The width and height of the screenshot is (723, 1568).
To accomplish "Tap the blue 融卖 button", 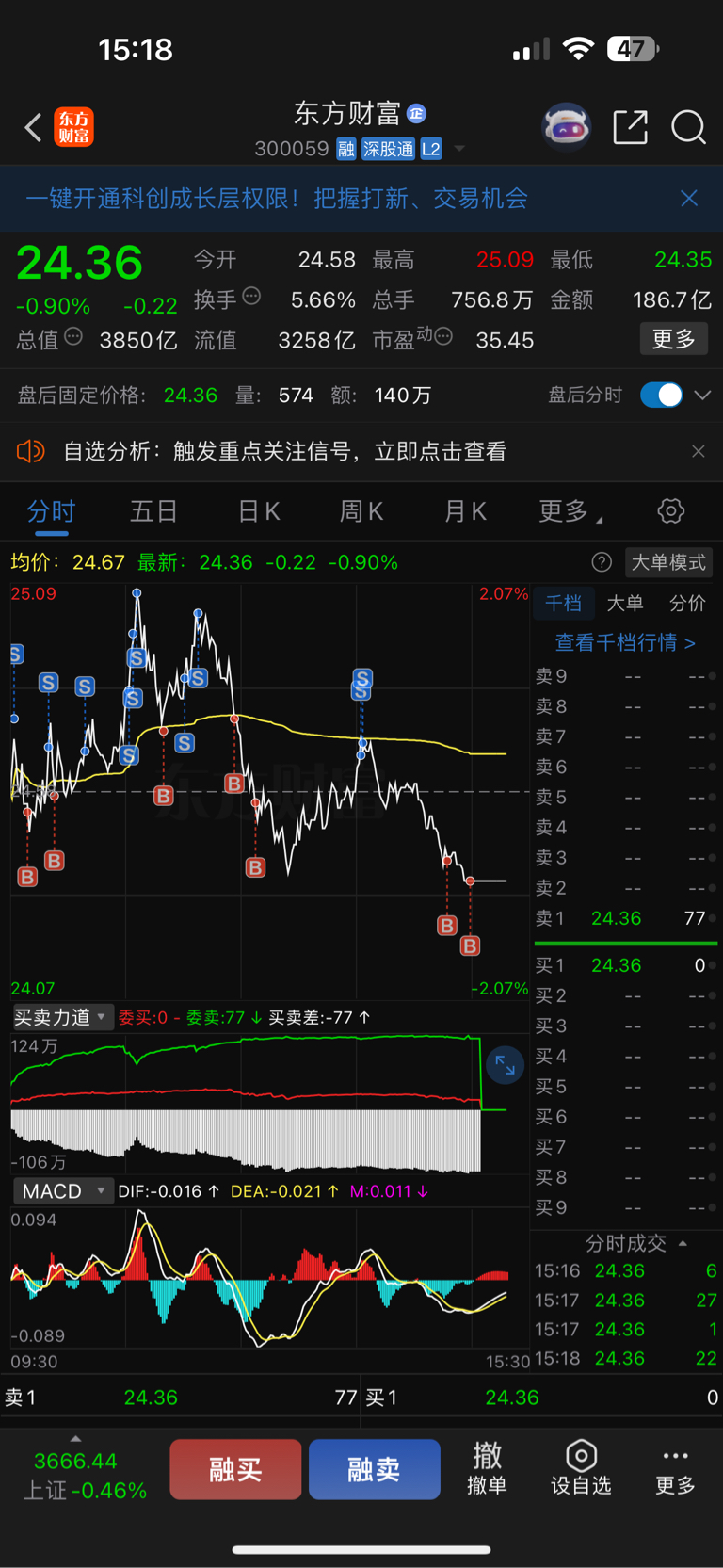I will tap(375, 1469).
